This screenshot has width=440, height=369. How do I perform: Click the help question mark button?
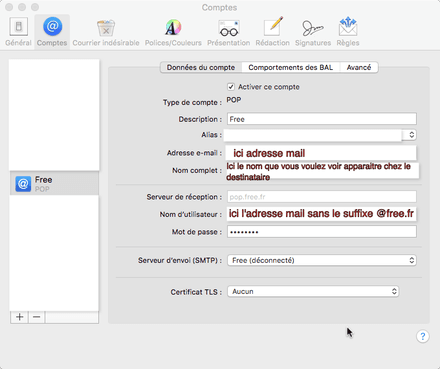click(x=422, y=336)
